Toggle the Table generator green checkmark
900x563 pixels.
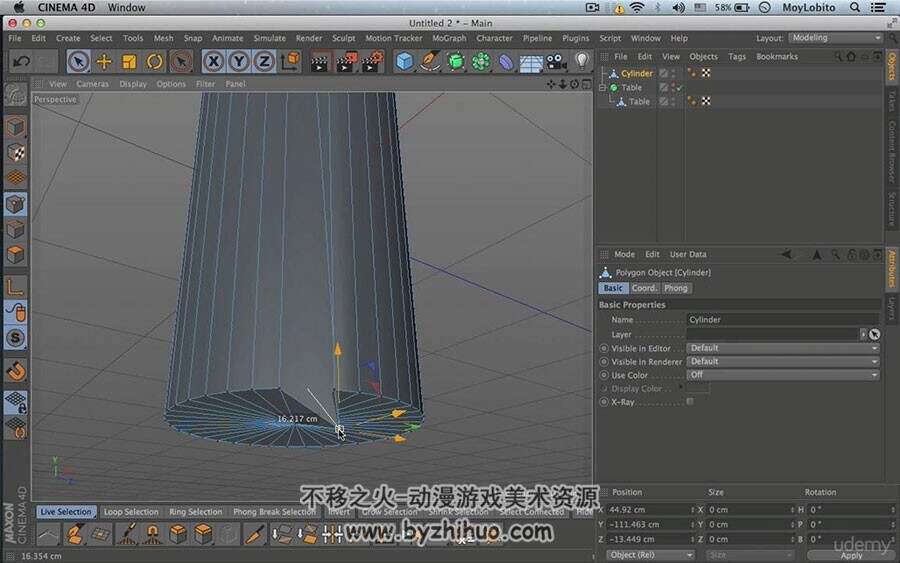(x=680, y=88)
